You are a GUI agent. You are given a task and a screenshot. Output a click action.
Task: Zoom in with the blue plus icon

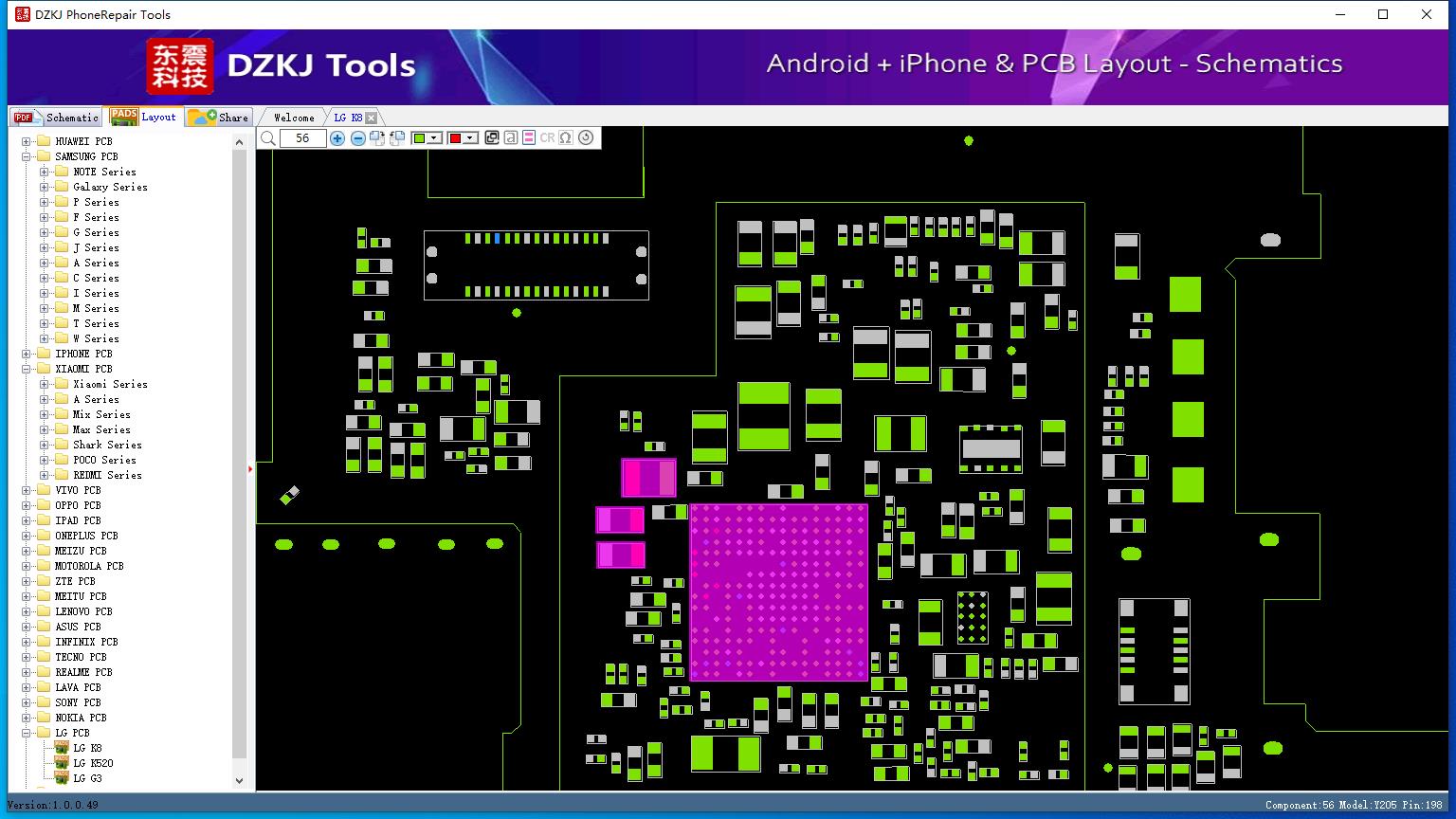click(337, 138)
